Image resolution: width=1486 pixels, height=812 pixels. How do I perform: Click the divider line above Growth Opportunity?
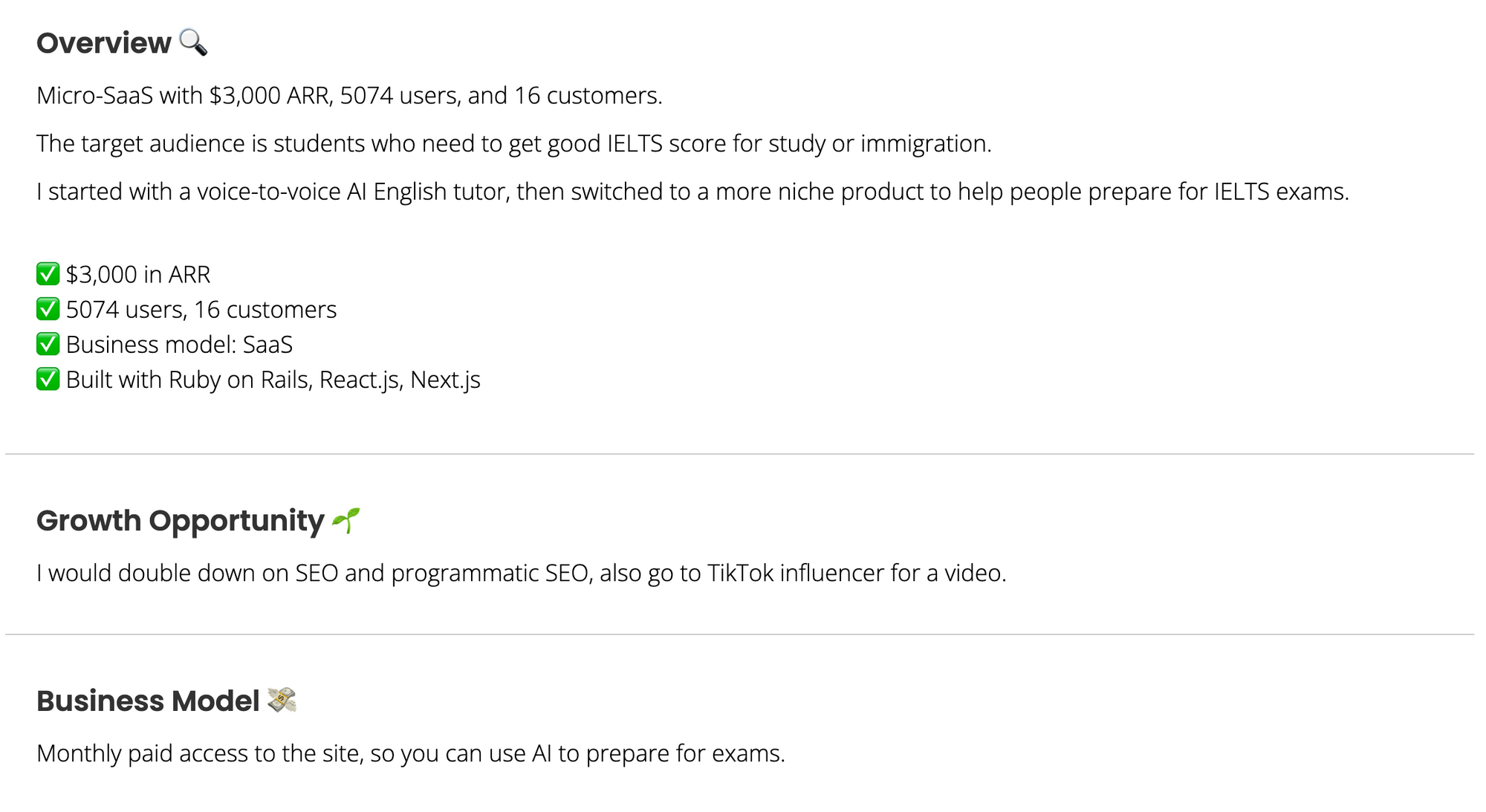point(739,454)
